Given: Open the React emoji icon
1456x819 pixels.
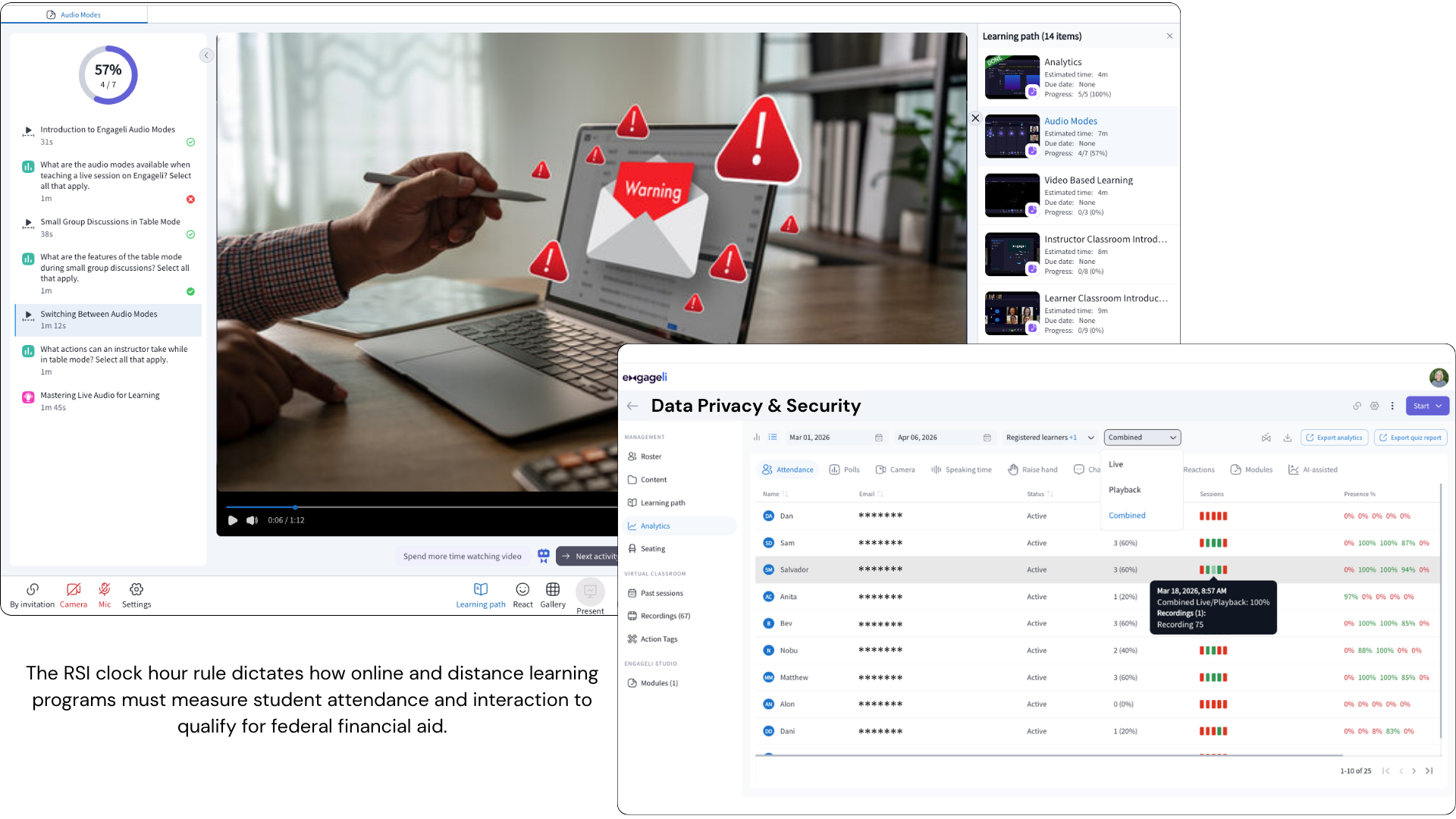Looking at the screenshot, I should click(x=522, y=589).
